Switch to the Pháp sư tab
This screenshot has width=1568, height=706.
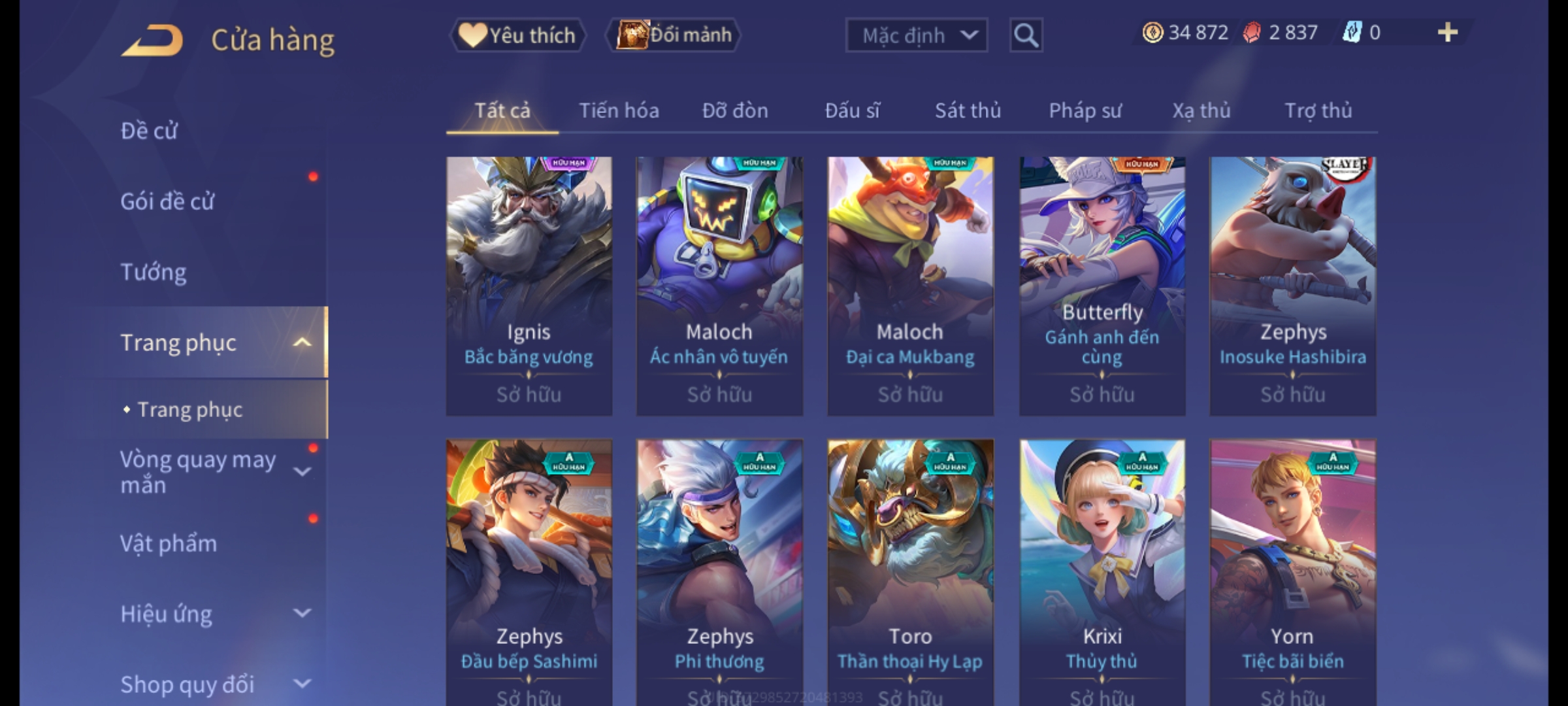[x=1085, y=110]
